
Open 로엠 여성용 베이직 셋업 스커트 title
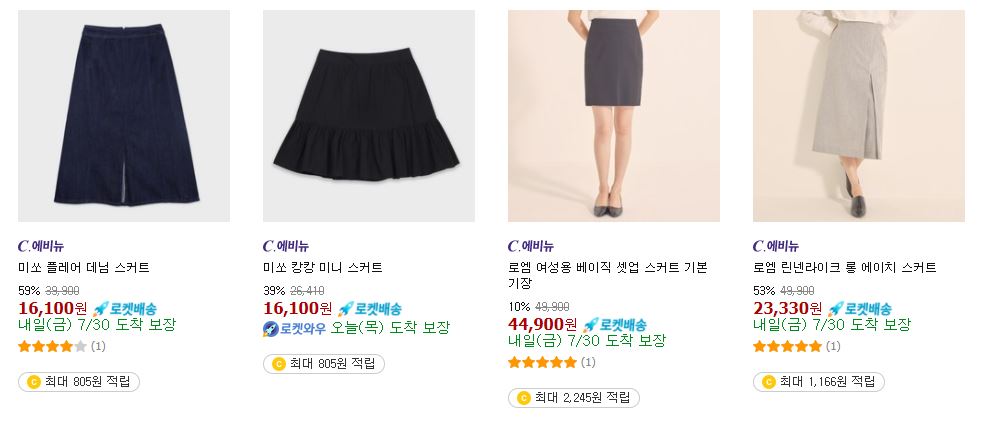pyautogui.click(x=607, y=275)
